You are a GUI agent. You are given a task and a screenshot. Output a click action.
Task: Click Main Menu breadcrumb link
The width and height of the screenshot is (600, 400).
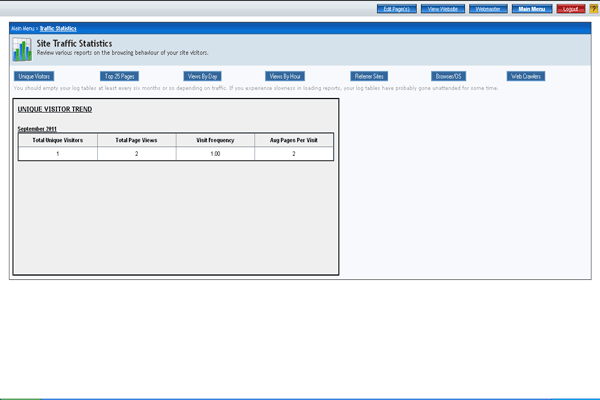pos(22,29)
